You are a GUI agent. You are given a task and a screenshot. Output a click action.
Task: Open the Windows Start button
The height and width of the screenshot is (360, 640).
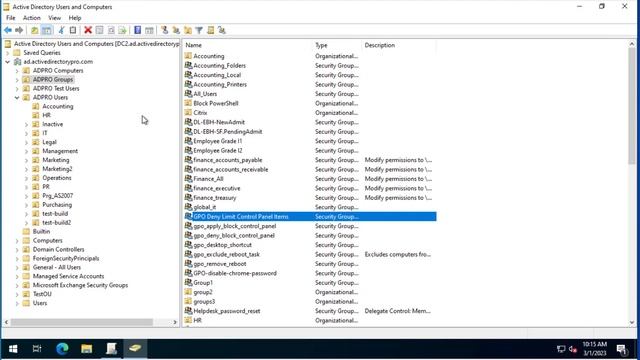pyautogui.click(x=13, y=349)
